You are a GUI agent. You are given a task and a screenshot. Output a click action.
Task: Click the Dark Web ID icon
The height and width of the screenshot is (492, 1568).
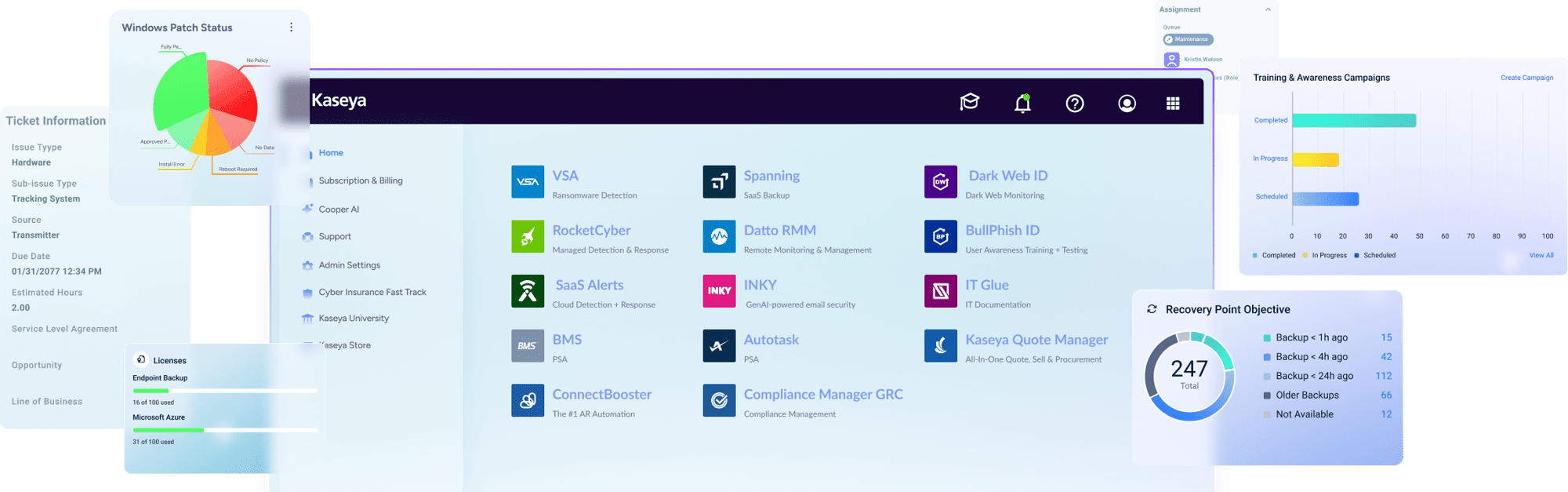pyautogui.click(x=941, y=182)
